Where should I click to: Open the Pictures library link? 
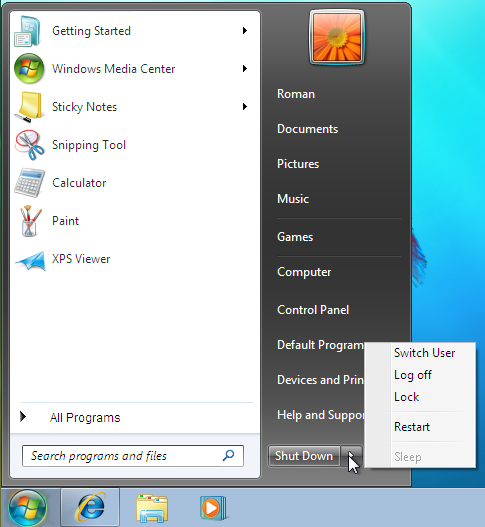click(298, 164)
